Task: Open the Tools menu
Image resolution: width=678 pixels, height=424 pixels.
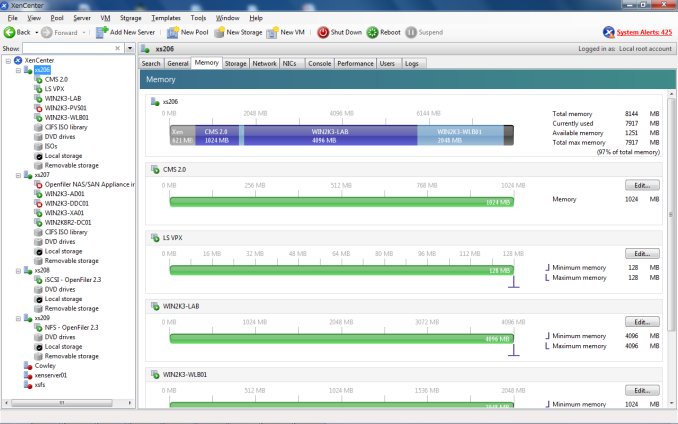Action: coord(198,18)
